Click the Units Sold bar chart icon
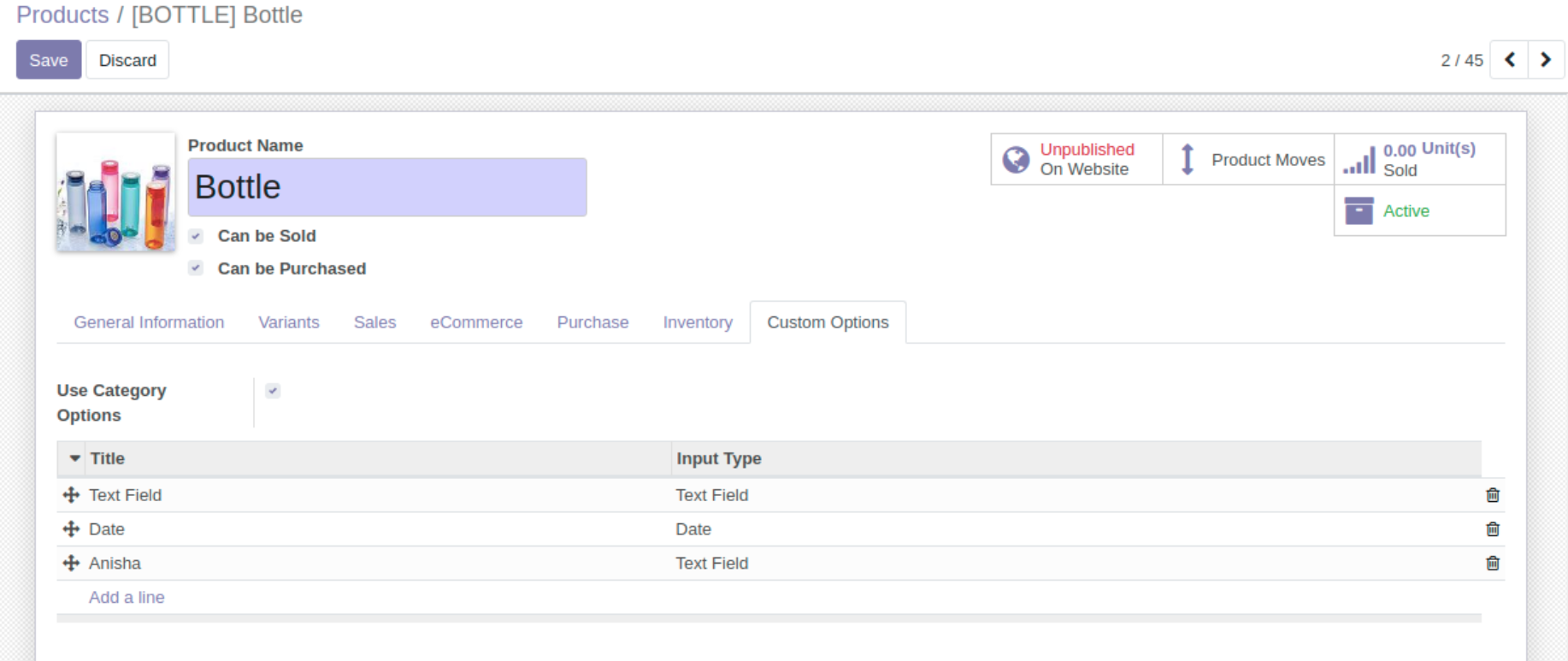Screen dimensions: 1568x661 tap(1359, 160)
